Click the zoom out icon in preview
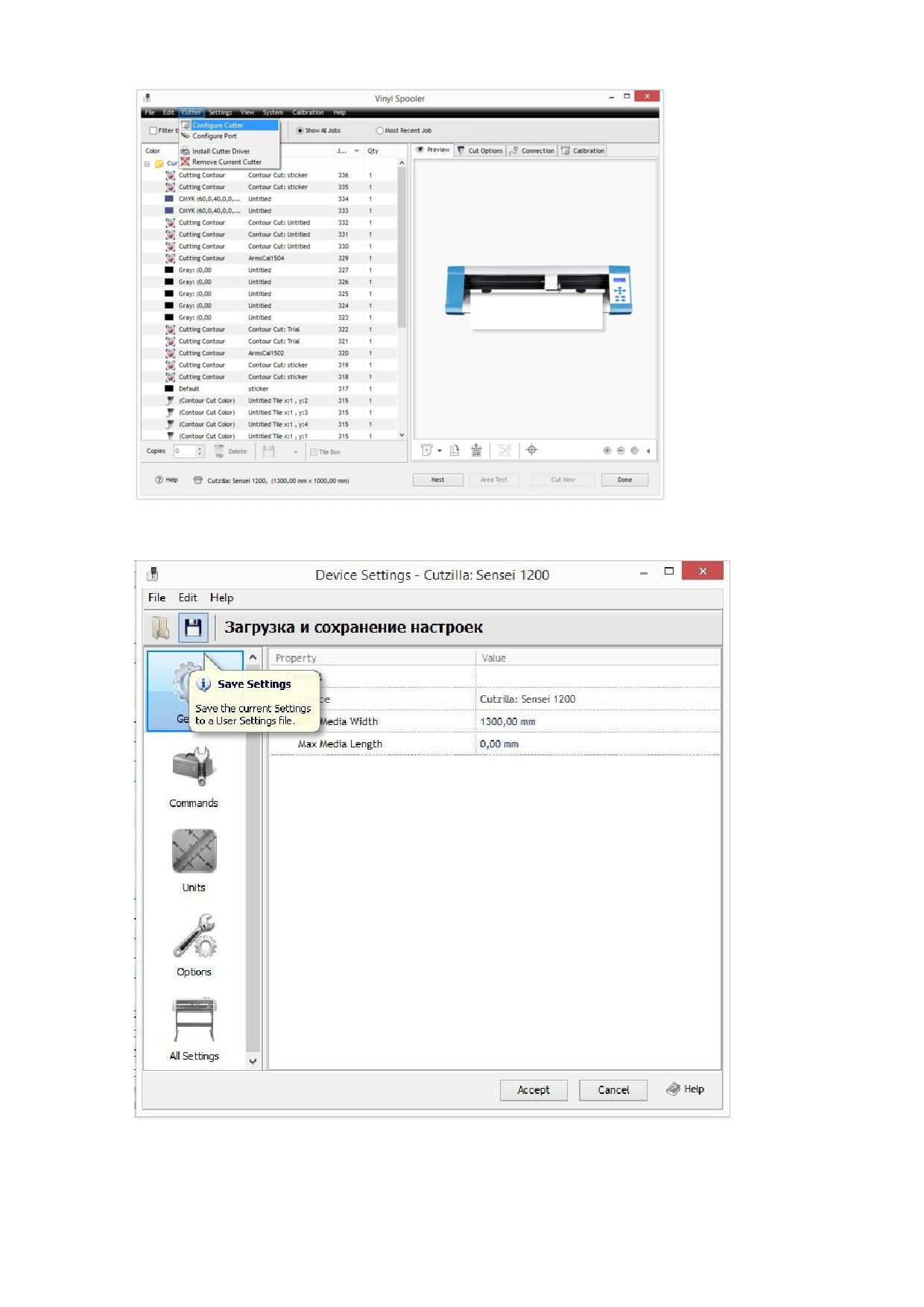The width and height of the screenshot is (924, 1307). pos(621,451)
